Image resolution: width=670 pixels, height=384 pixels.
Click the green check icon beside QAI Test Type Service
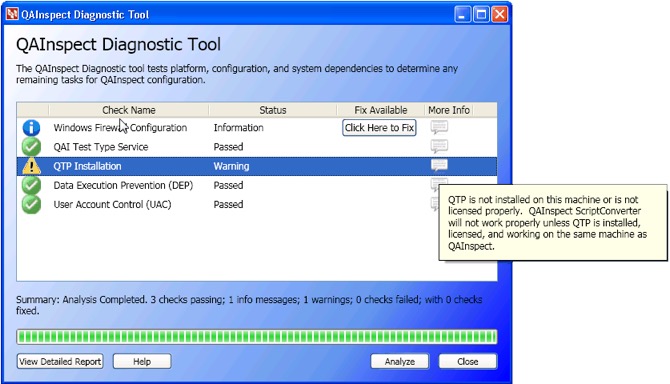[x=31, y=147]
